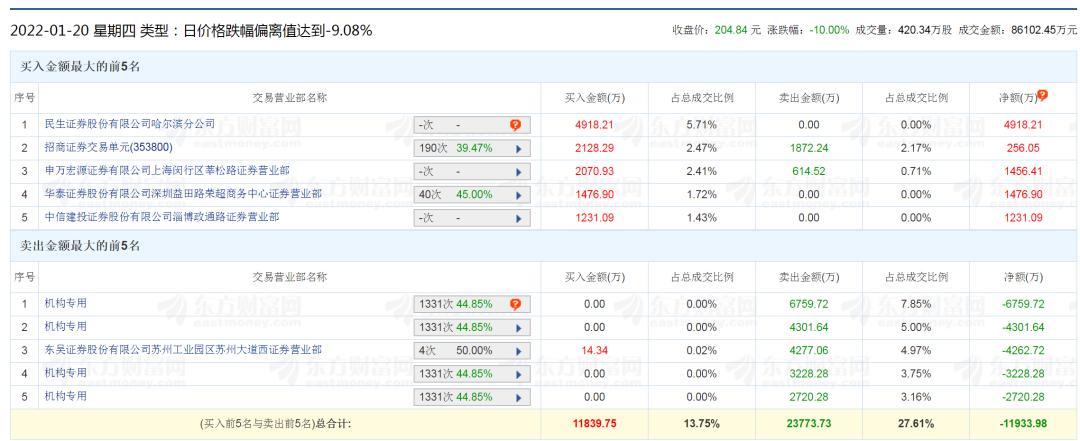
Task: Open 招商证券交易单元(353800) link
Action: coord(108,147)
